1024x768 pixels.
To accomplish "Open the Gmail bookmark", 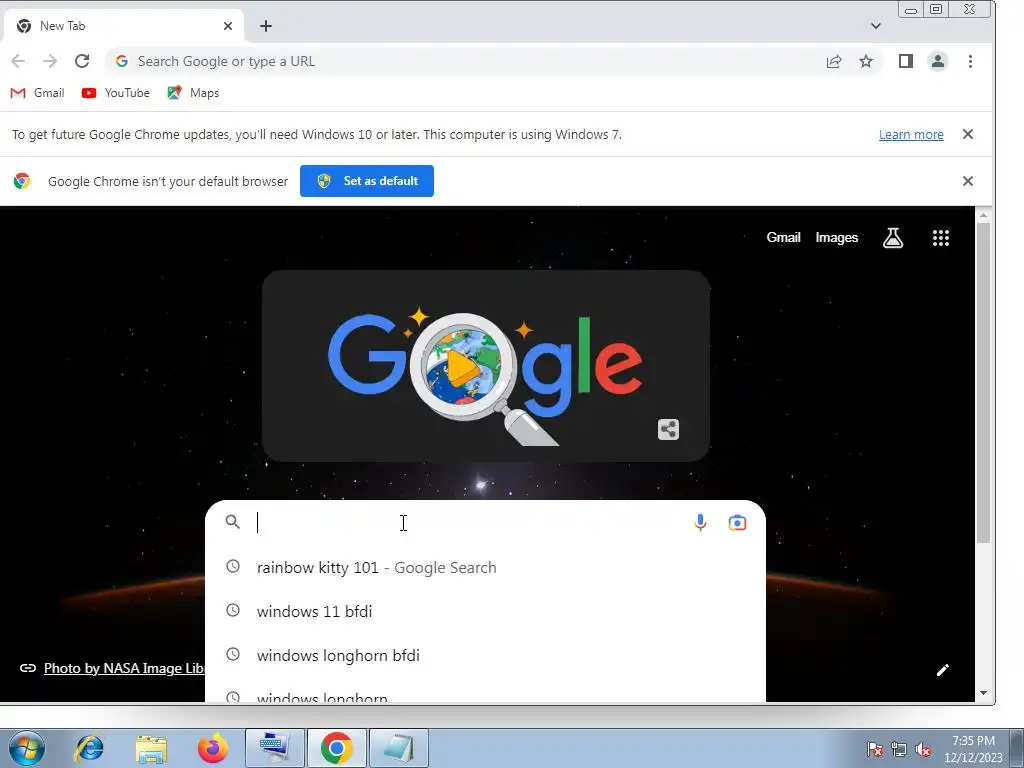I will pos(38,93).
